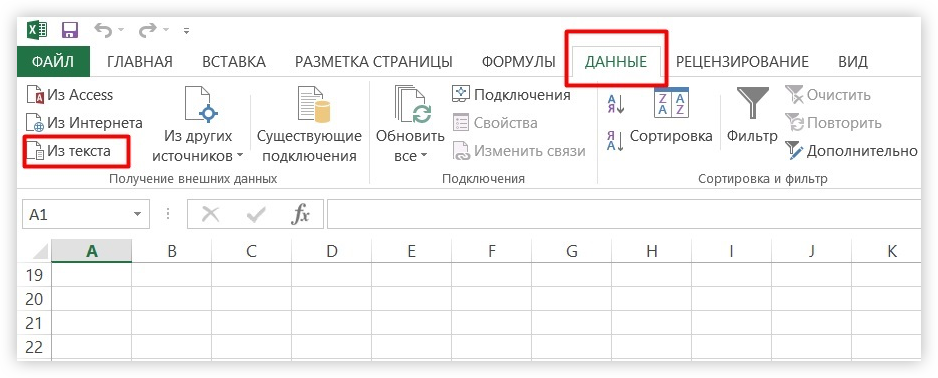This screenshot has width=938, height=378.
Task: Import data with Из Access
Action: pos(70,94)
